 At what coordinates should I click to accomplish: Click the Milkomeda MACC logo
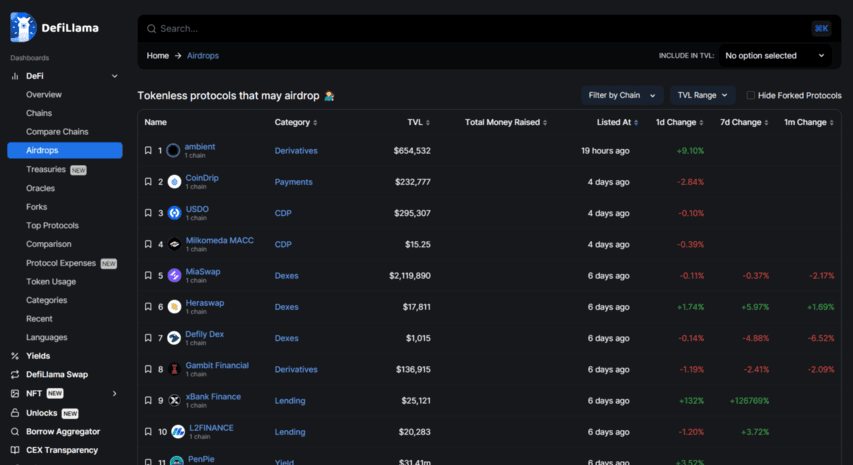click(x=174, y=244)
